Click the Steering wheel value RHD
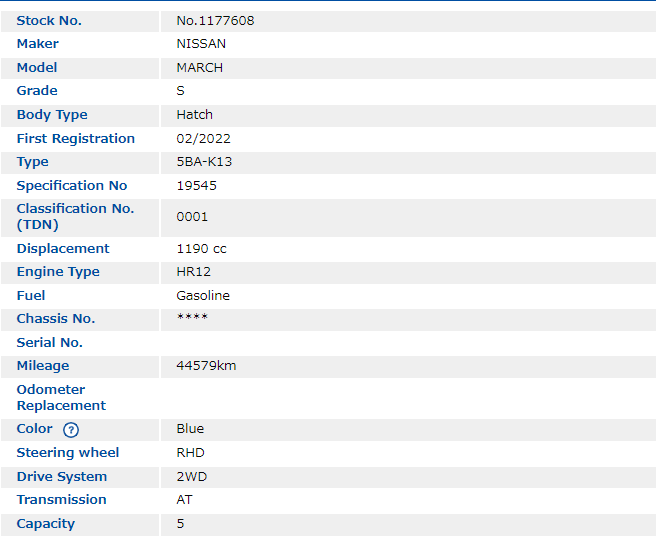This screenshot has height=541, width=670. 190,453
